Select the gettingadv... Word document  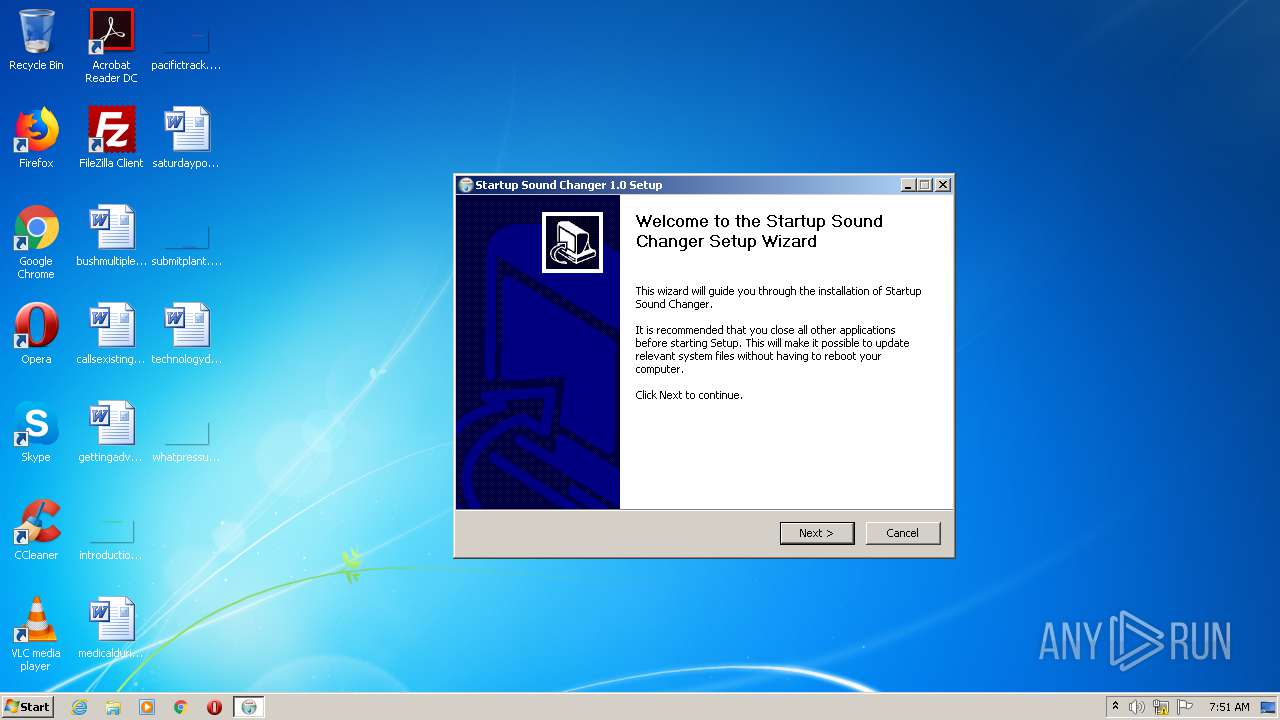111,432
